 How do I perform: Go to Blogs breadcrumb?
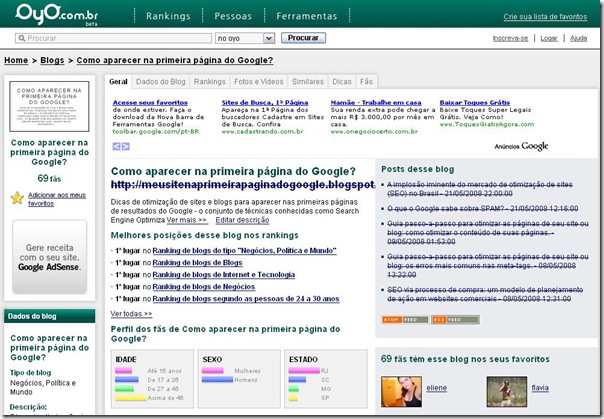pos(52,60)
